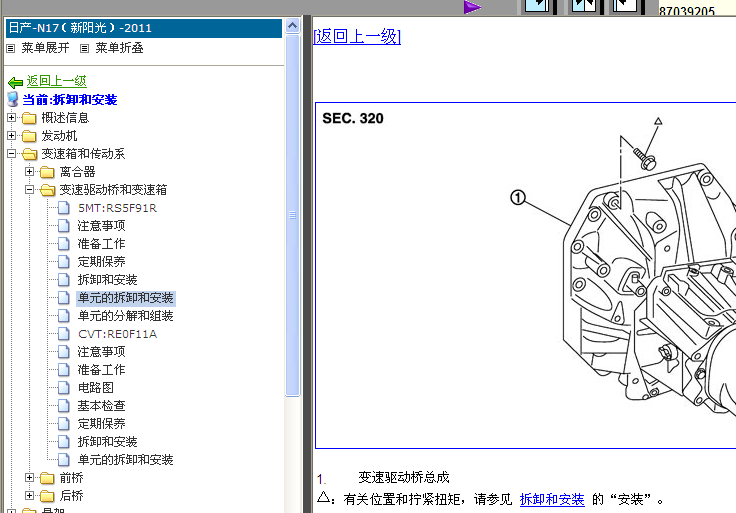The width and height of the screenshot is (736, 513).
Task: Open 注意事项 under CVT:RE0F11A
Action: pos(101,352)
